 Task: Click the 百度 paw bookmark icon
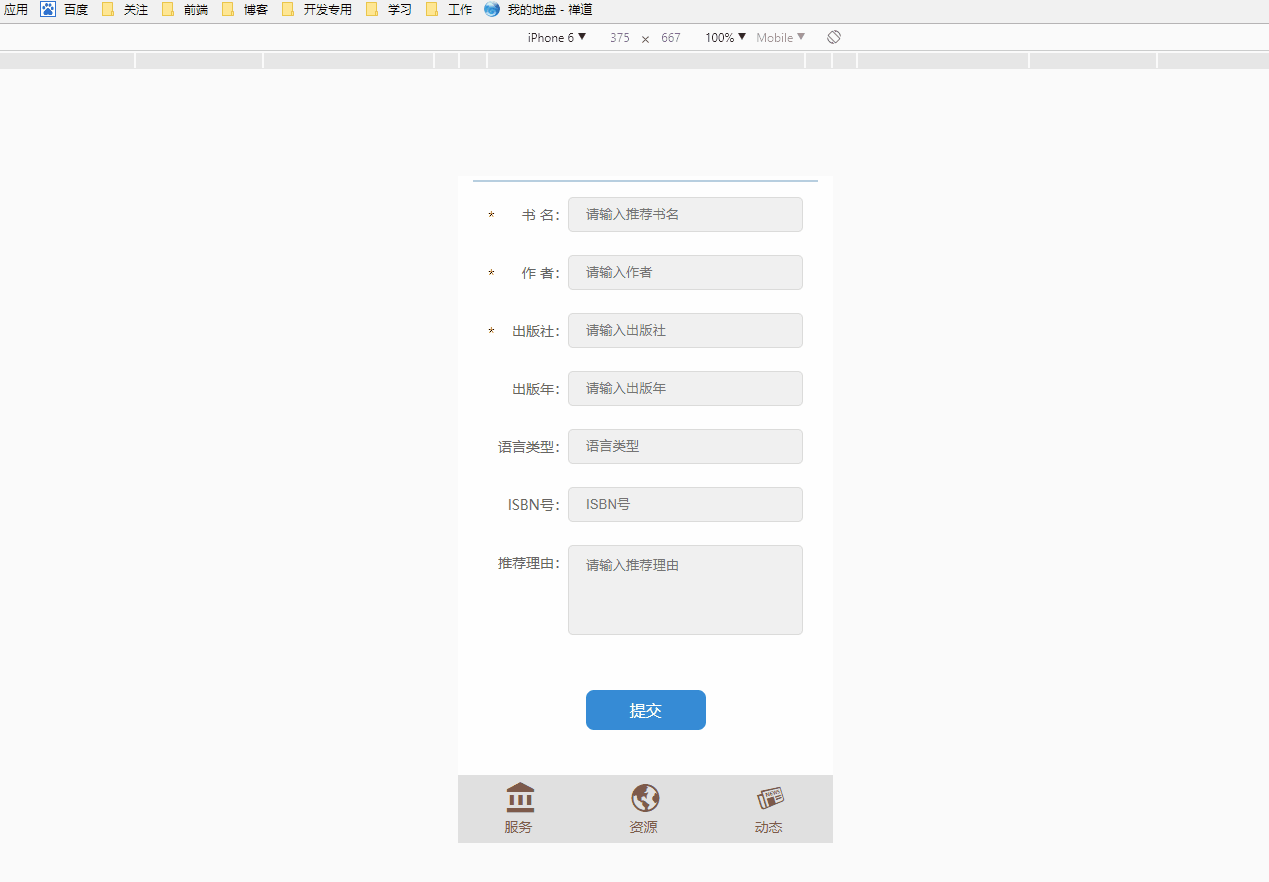pos(48,9)
